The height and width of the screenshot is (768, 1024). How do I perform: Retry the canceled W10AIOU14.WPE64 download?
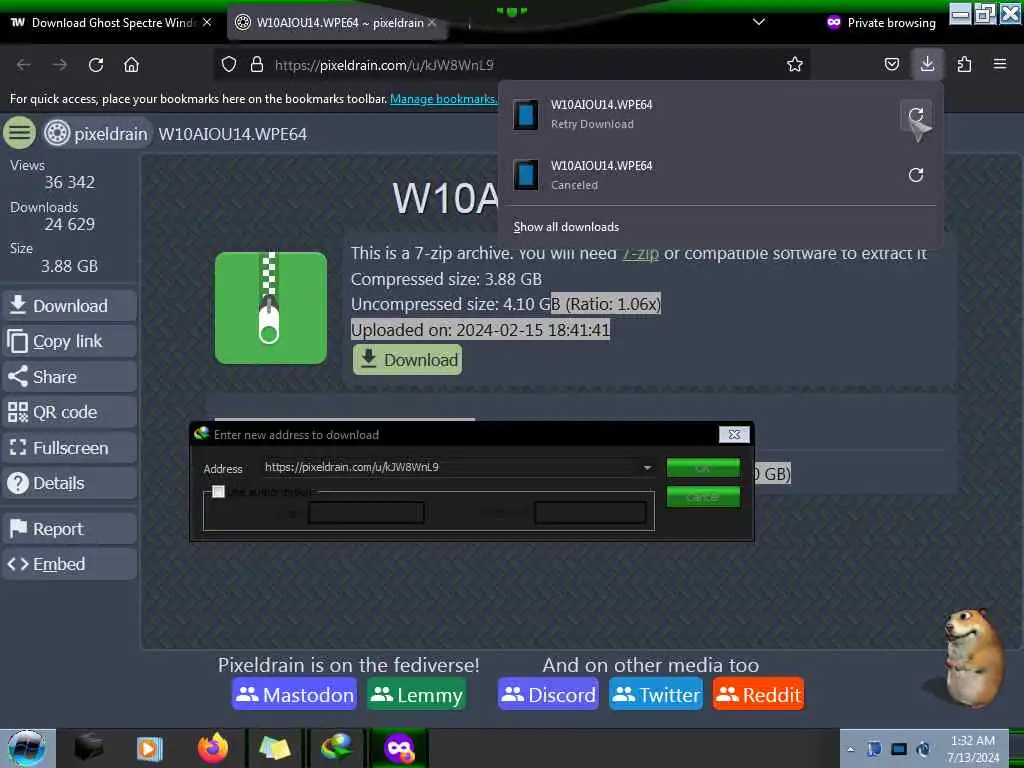[916, 175]
